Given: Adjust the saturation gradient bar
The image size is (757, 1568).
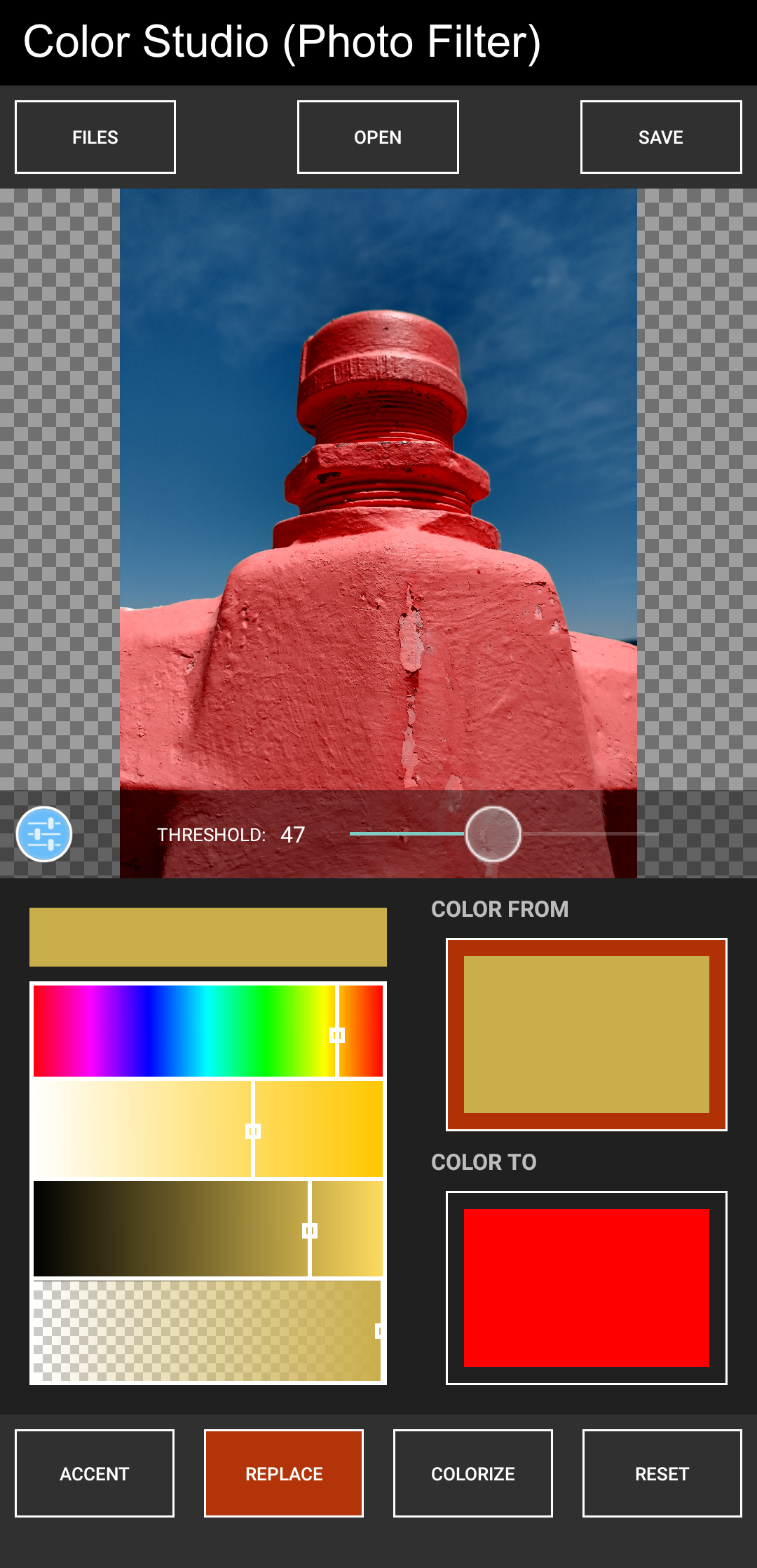Looking at the screenshot, I should [x=208, y=1129].
